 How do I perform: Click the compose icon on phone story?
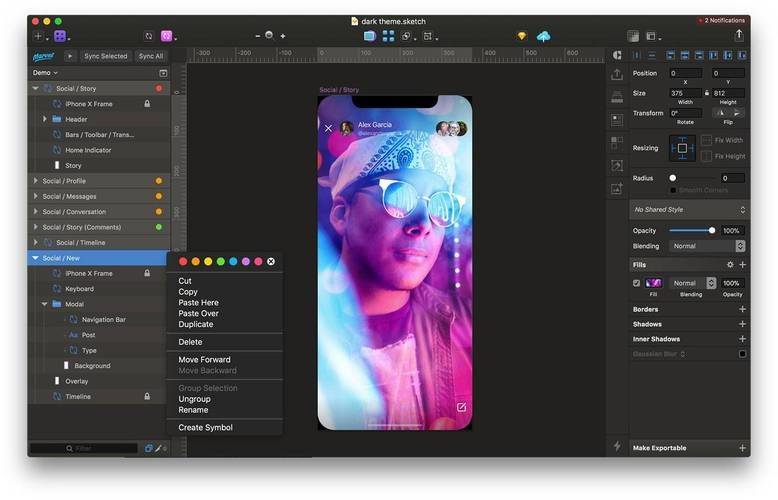tap(461, 407)
